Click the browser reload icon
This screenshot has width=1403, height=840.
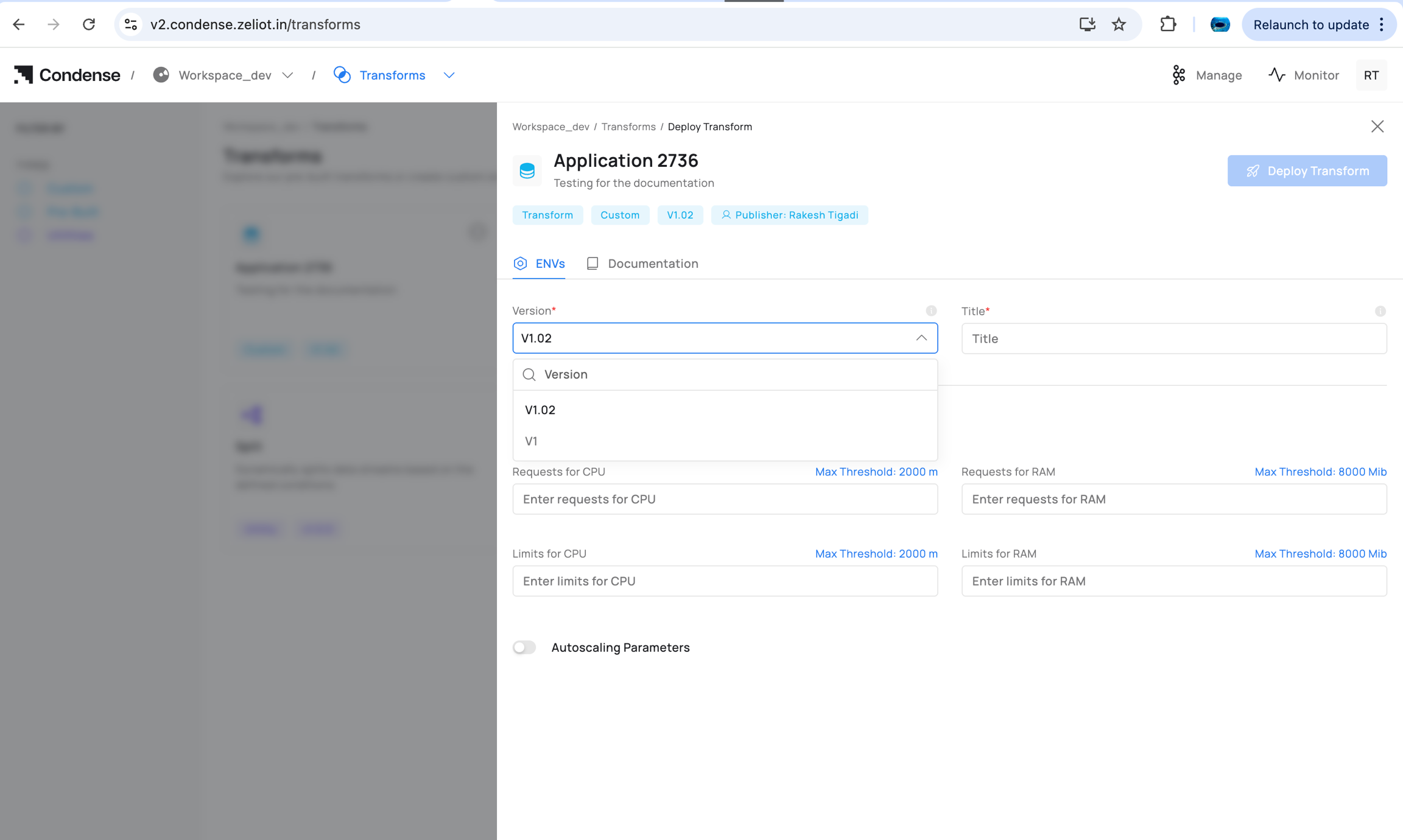click(x=89, y=24)
